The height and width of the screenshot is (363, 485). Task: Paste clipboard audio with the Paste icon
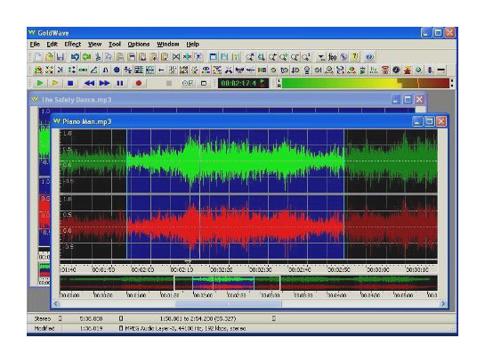coord(120,57)
